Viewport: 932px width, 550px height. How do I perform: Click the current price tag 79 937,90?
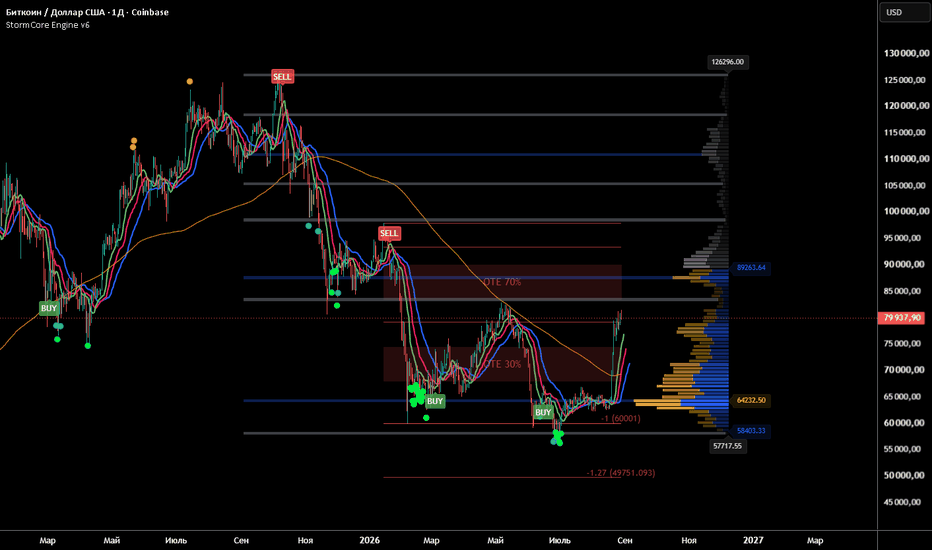pyautogui.click(x=901, y=318)
